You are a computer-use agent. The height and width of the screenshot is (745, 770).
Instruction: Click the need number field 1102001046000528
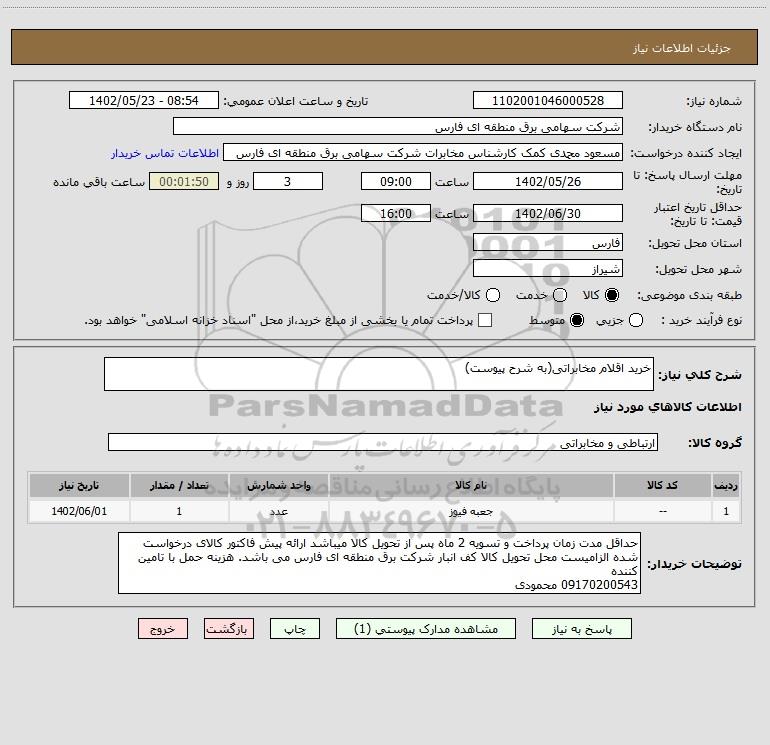point(548,100)
